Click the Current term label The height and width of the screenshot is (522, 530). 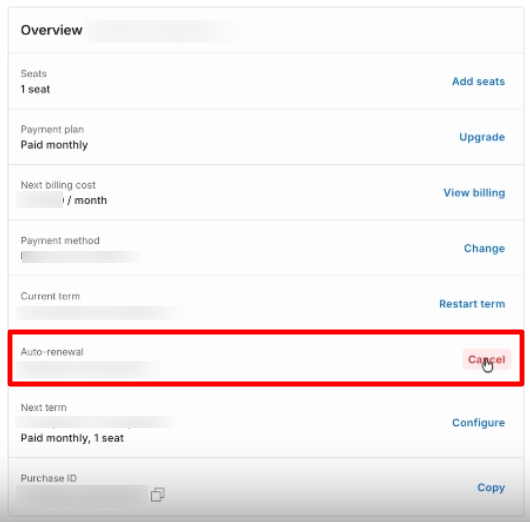click(x=50, y=296)
